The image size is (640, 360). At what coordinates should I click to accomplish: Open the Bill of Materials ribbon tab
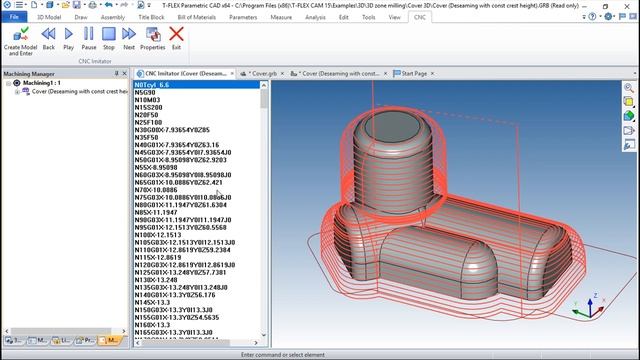click(x=196, y=17)
